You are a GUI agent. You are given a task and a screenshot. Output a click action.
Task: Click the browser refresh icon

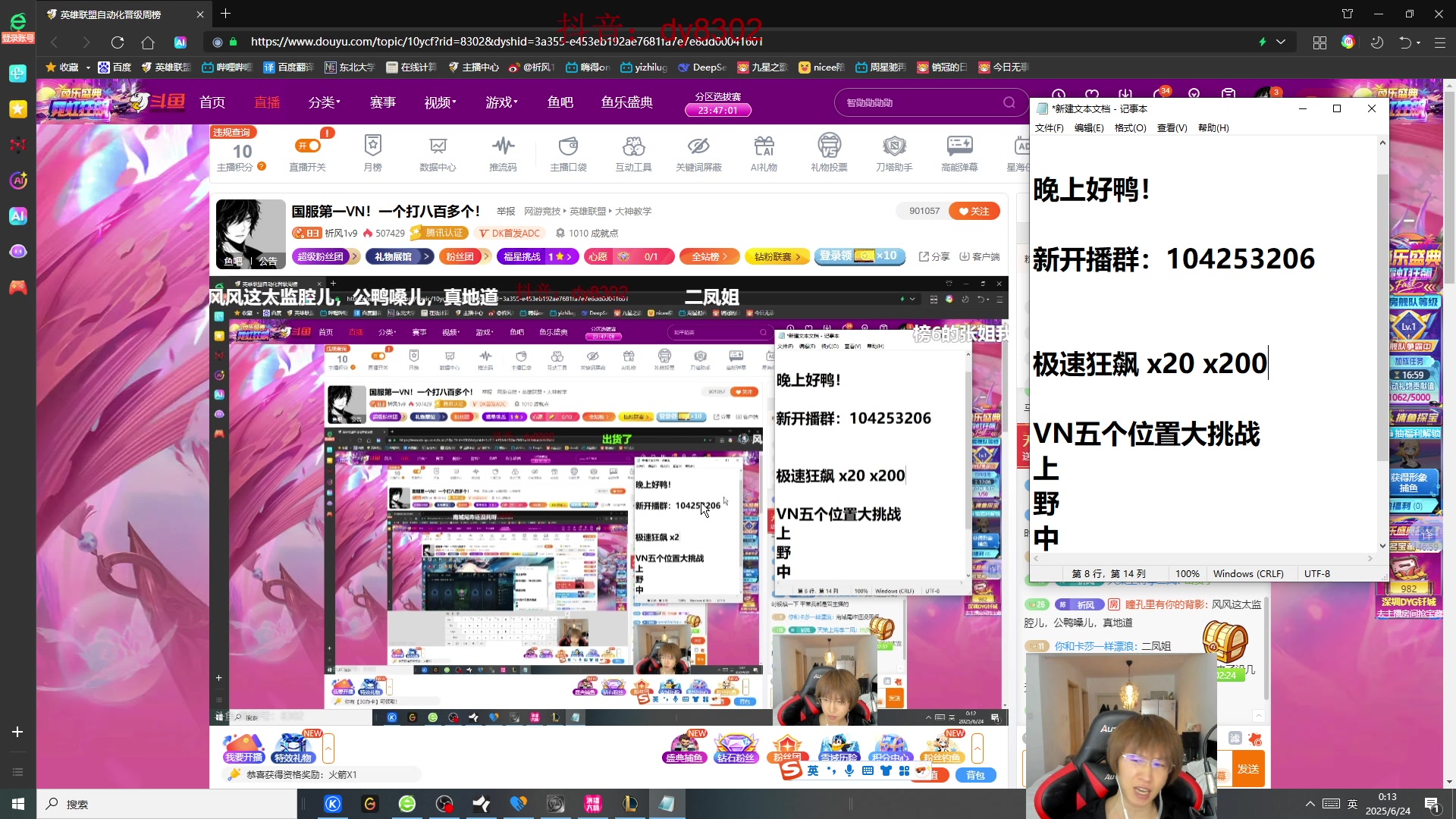(x=117, y=42)
